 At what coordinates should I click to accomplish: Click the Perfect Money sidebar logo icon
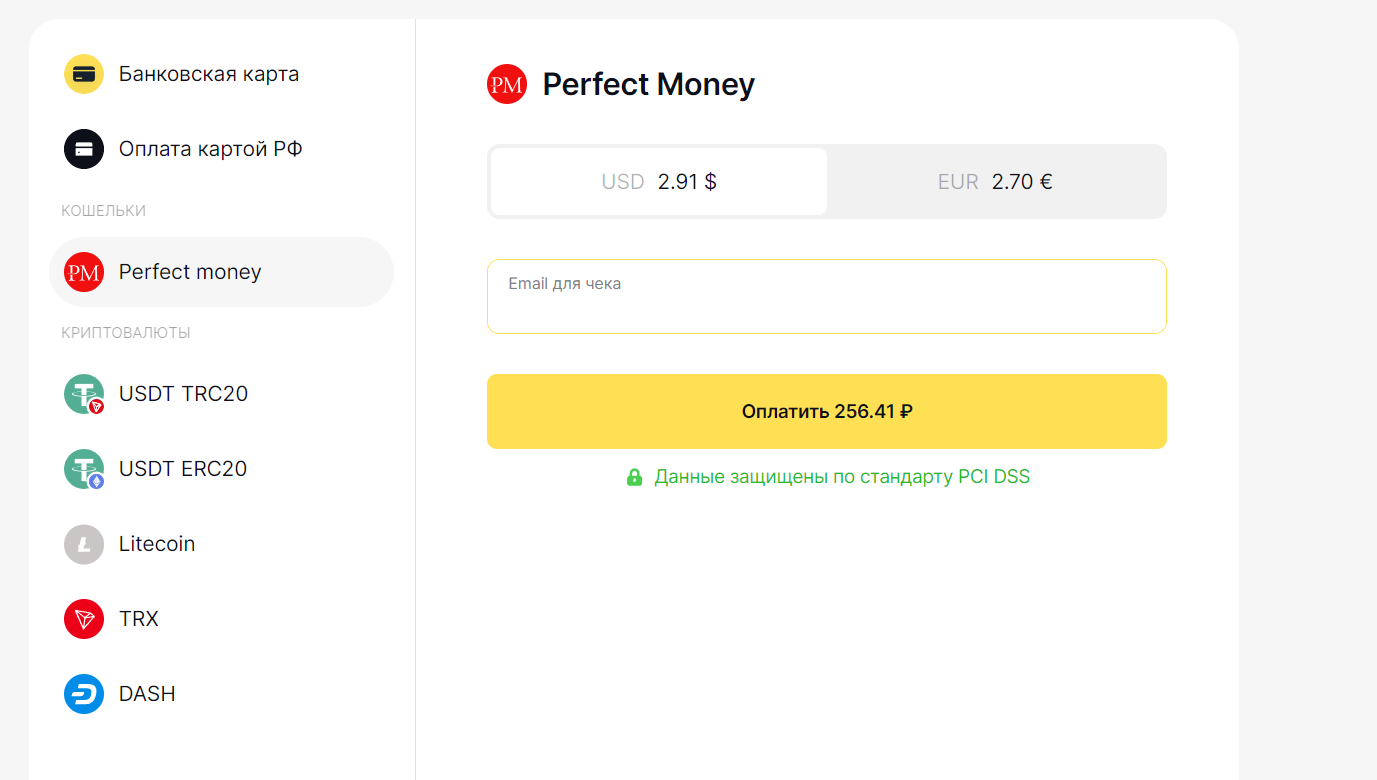tap(84, 272)
